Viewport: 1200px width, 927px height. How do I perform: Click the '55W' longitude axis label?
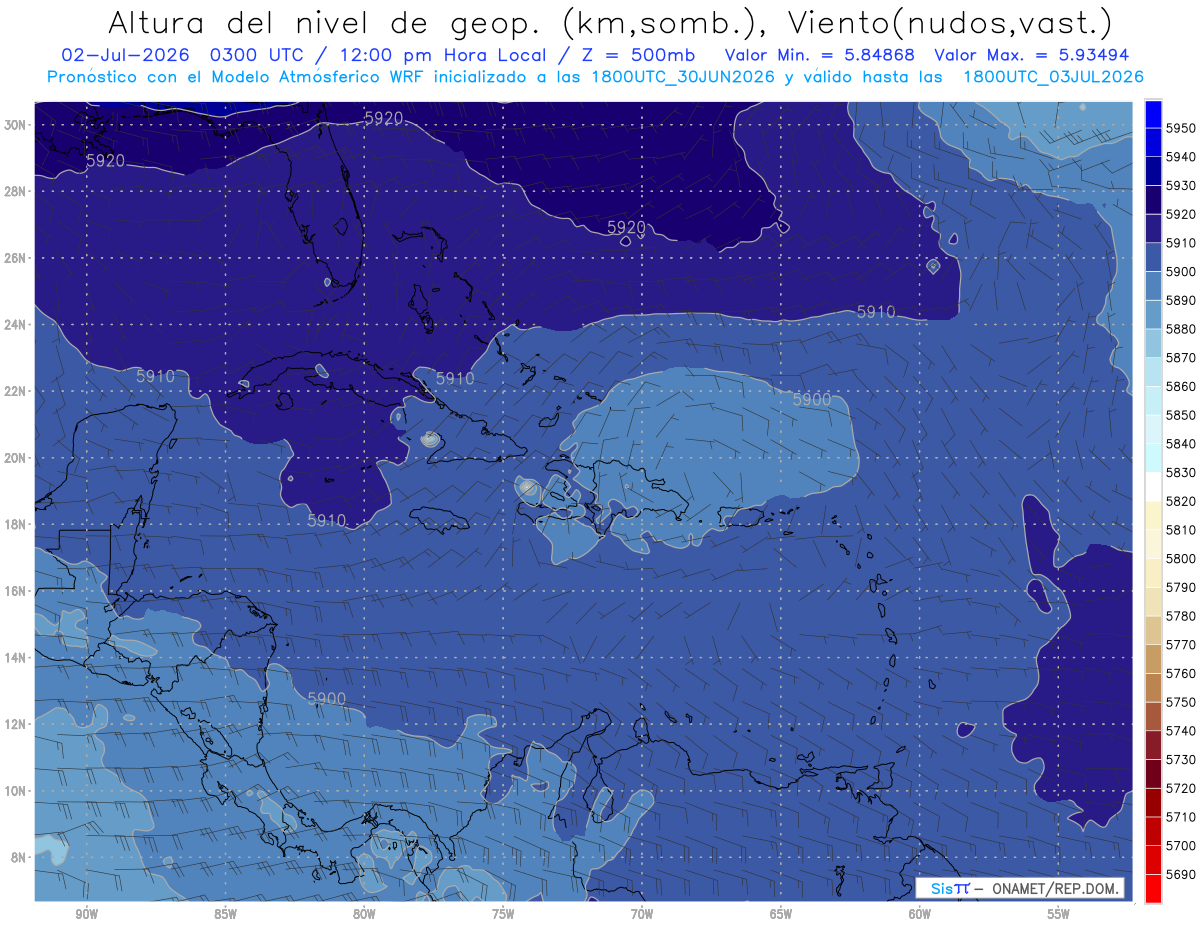(x=1058, y=913)
